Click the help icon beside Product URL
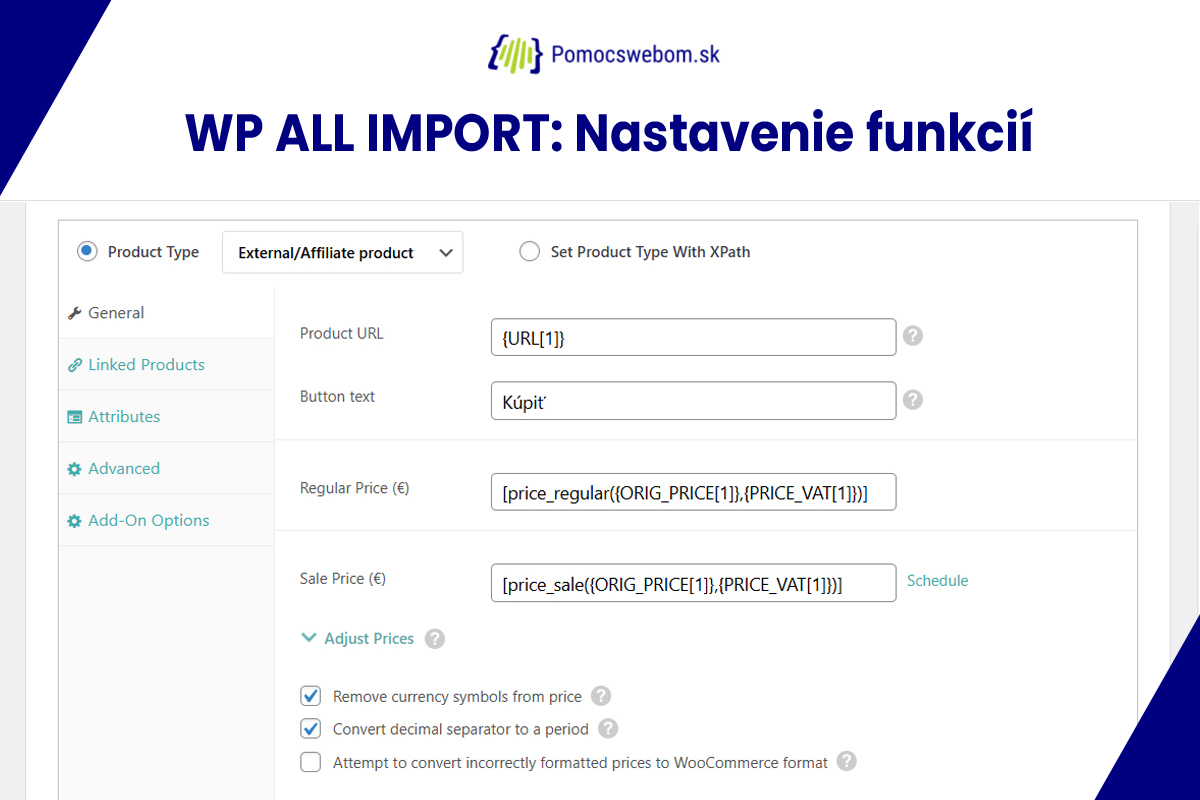 point(912,336)
